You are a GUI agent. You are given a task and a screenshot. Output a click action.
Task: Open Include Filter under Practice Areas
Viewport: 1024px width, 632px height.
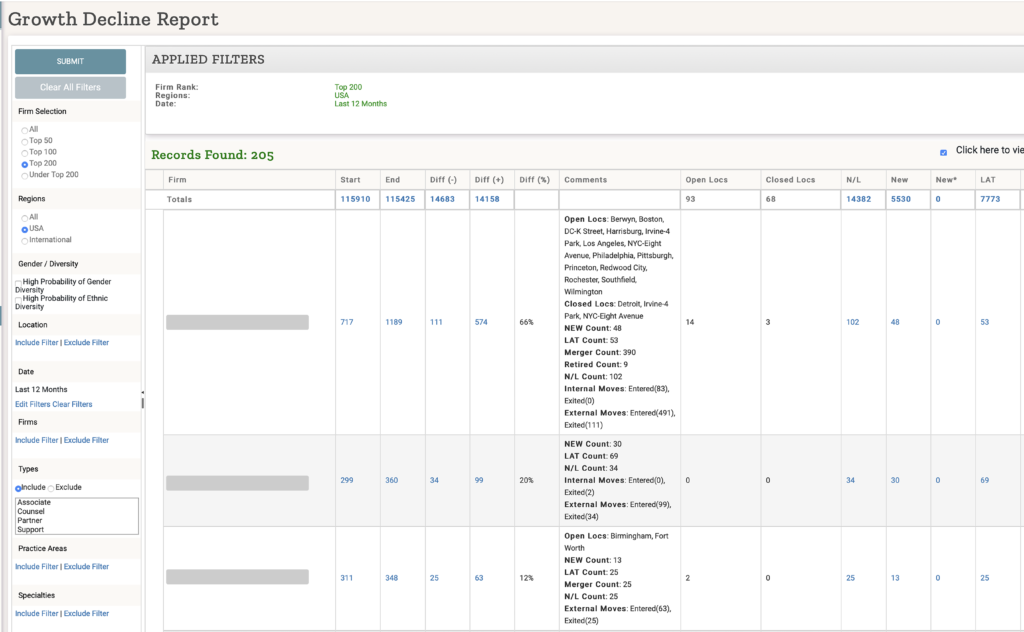(37, 567)
